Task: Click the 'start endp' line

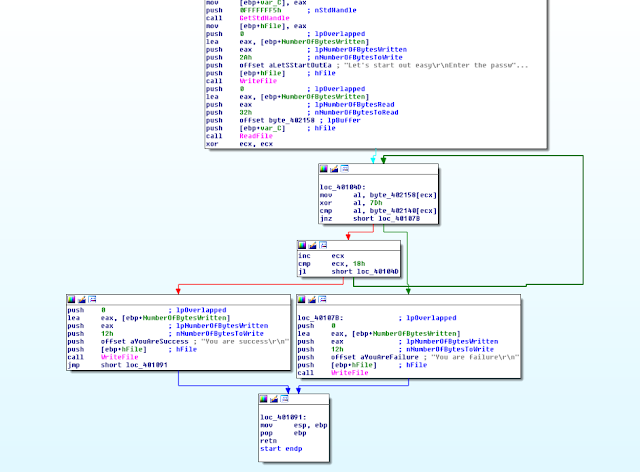Action: [281, 448]
